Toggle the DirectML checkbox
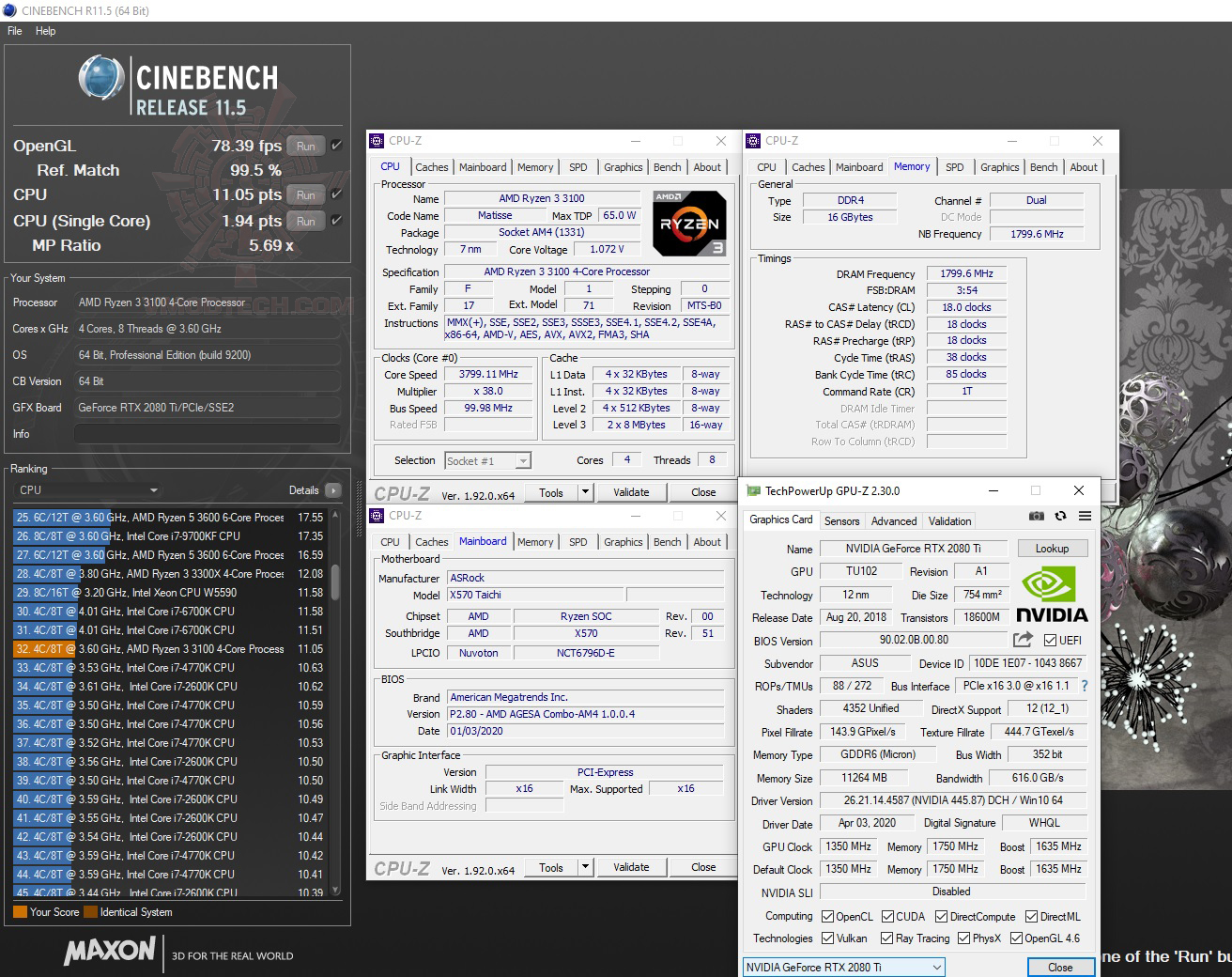Image resolution: width=1232 pixels, height=977 pixels. click(x=1031, y=916)
